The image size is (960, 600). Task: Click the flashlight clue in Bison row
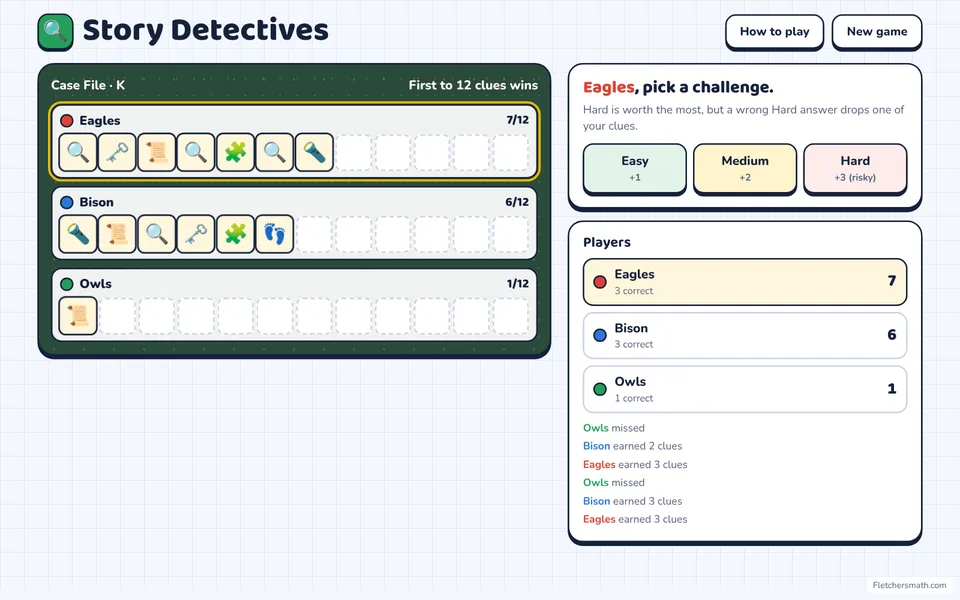pyautogui.click(x=78, y=234)
